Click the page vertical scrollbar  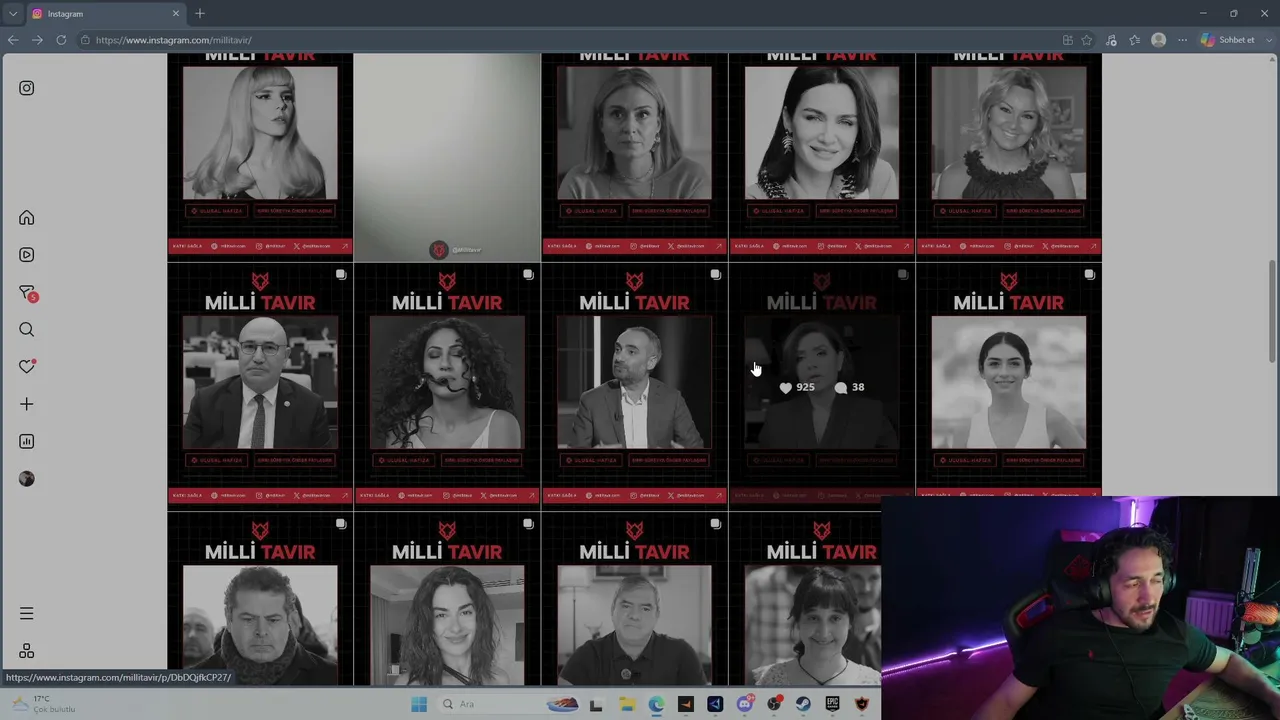pyautogui.click(x=1272, y=312)
